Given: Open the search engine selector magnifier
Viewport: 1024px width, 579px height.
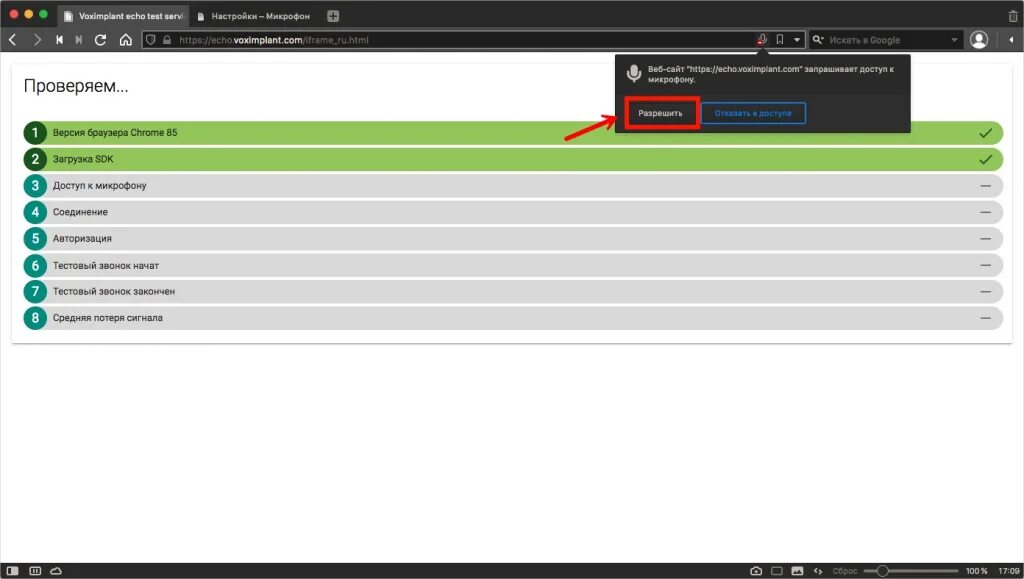Looking at the screenshot, I should (818, 40).
